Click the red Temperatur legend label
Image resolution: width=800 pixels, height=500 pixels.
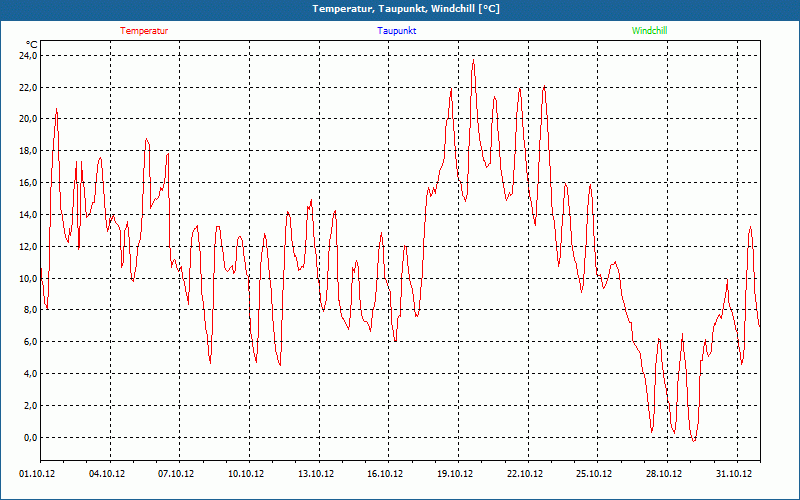tap(144, 31)
